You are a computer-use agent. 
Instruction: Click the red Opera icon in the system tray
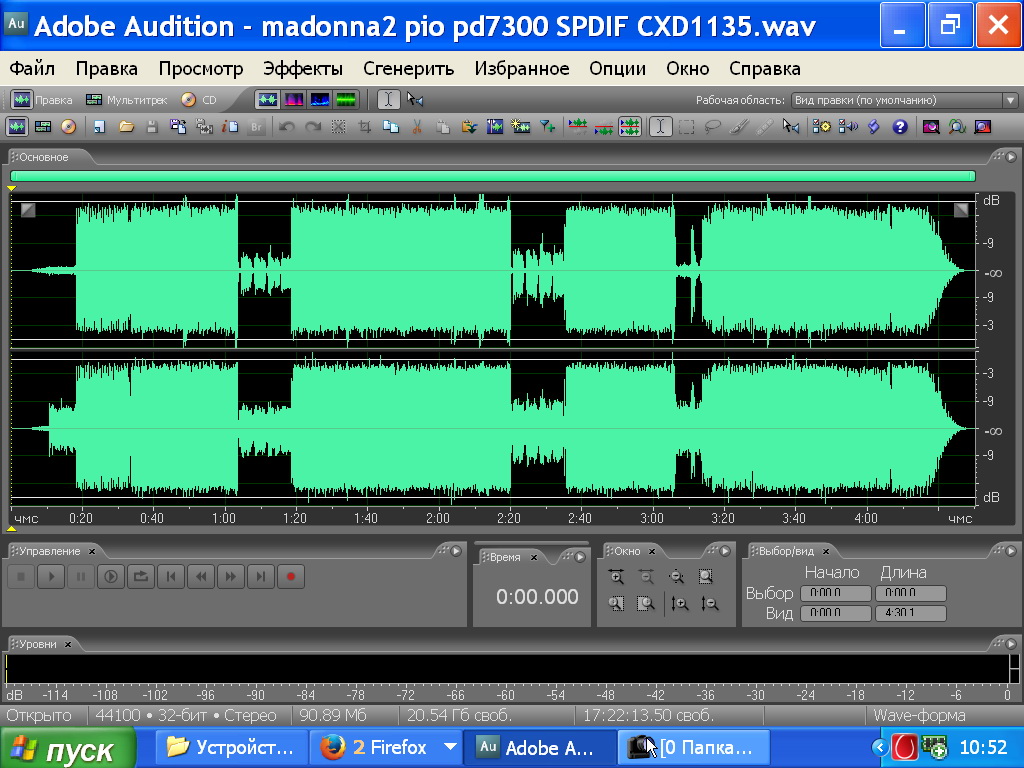pyautogui.click(x=904, y=747)
